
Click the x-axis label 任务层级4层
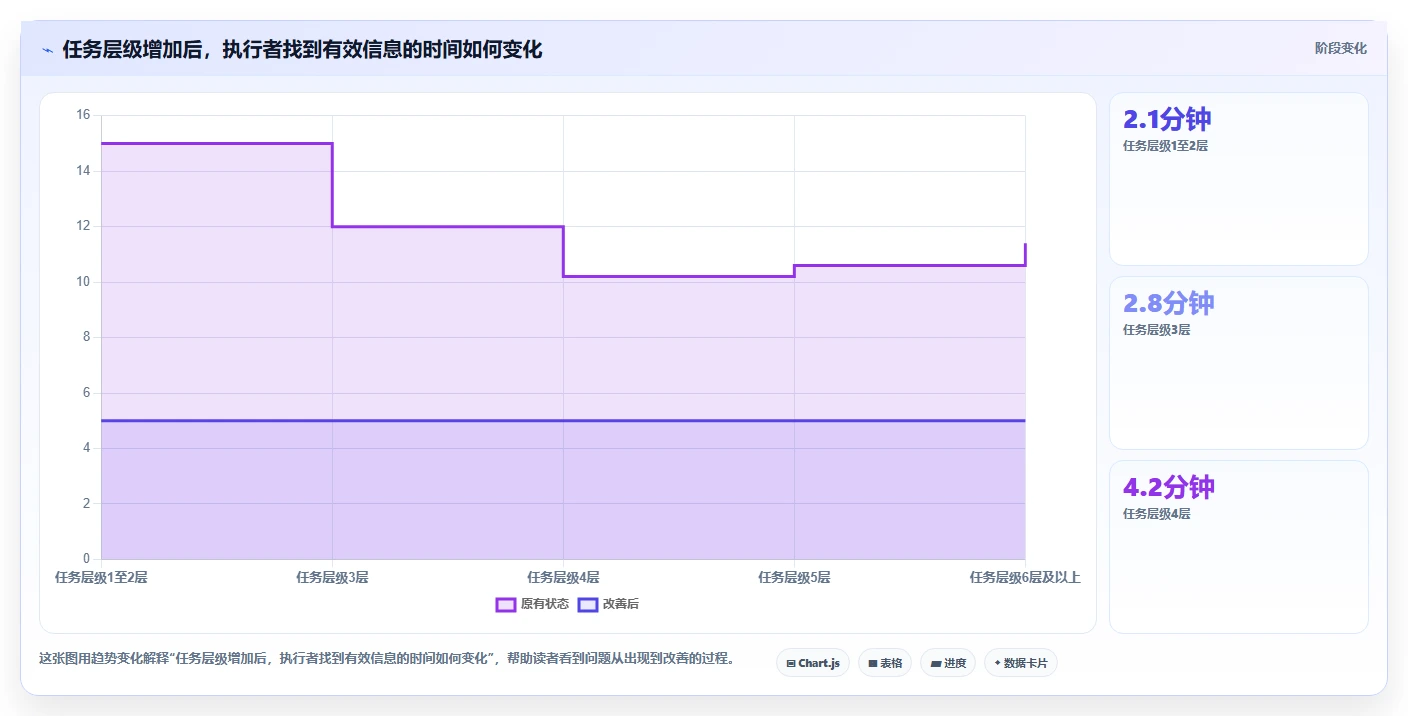point(563,577)
